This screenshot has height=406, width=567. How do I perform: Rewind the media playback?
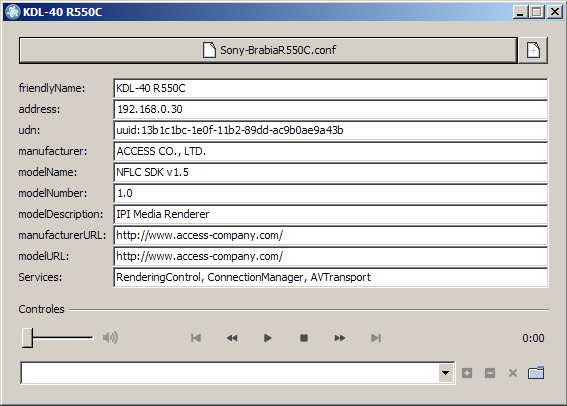(232, 338)
